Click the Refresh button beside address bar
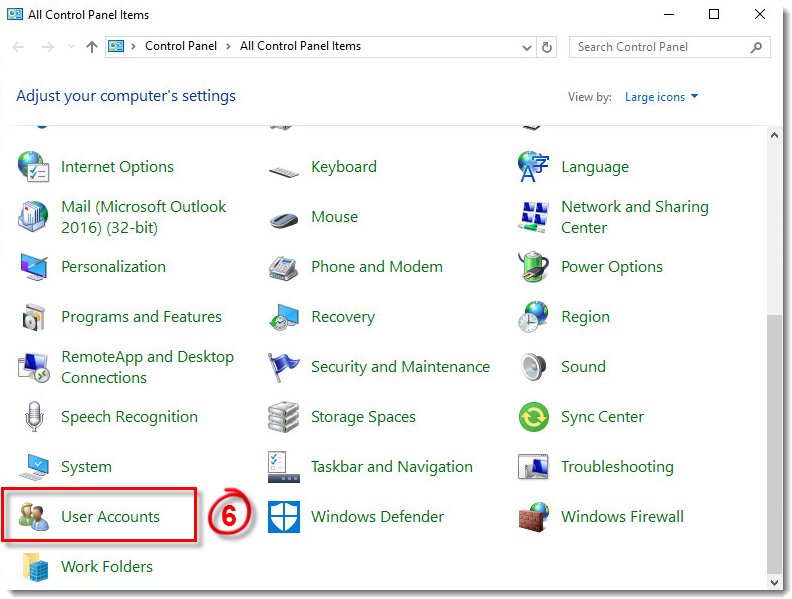The height and width of the screenshot is (599, 792). tap(547, 47)
